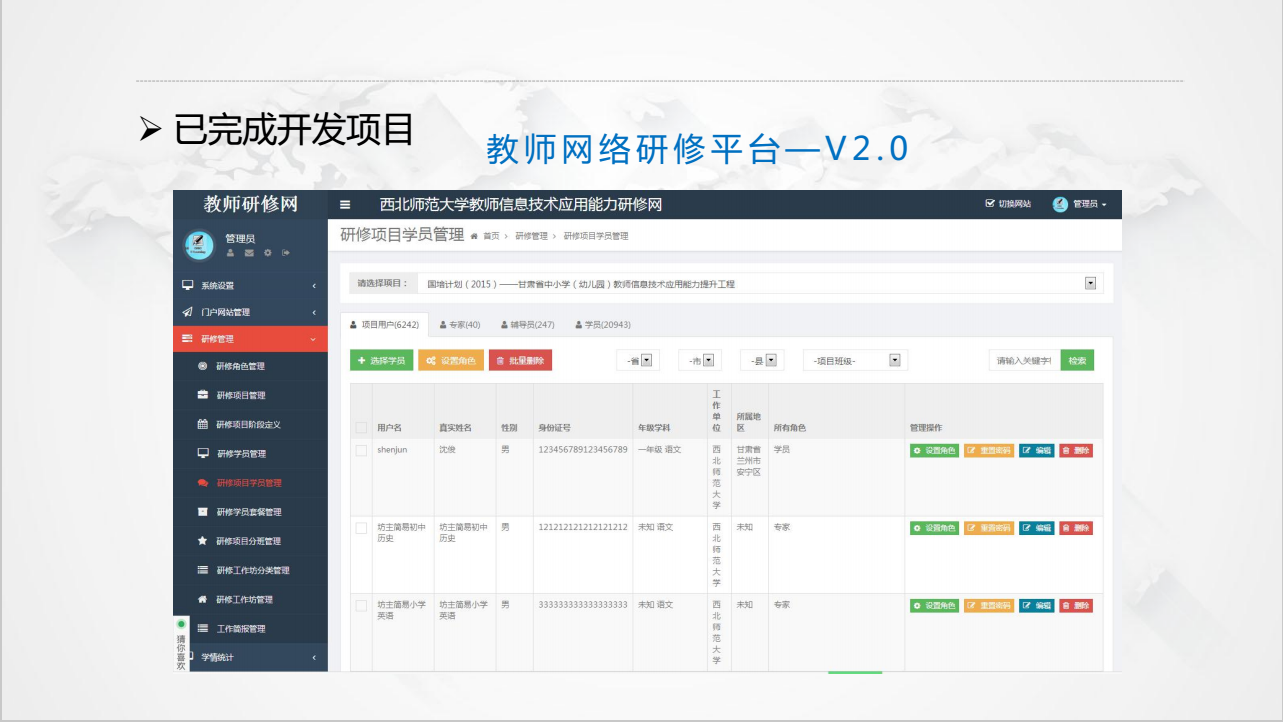Click the green 选择学员 button
Viewport: 1283px width, 722px height.
coord(381,360)
